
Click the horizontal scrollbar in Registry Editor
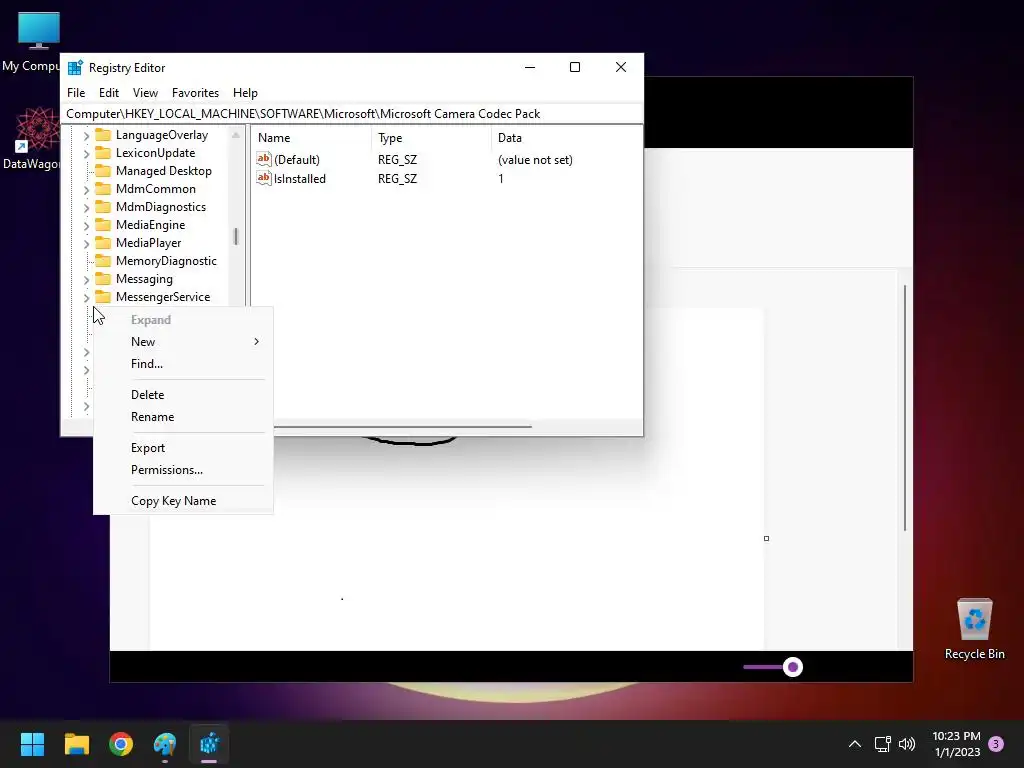coord(403,426)
